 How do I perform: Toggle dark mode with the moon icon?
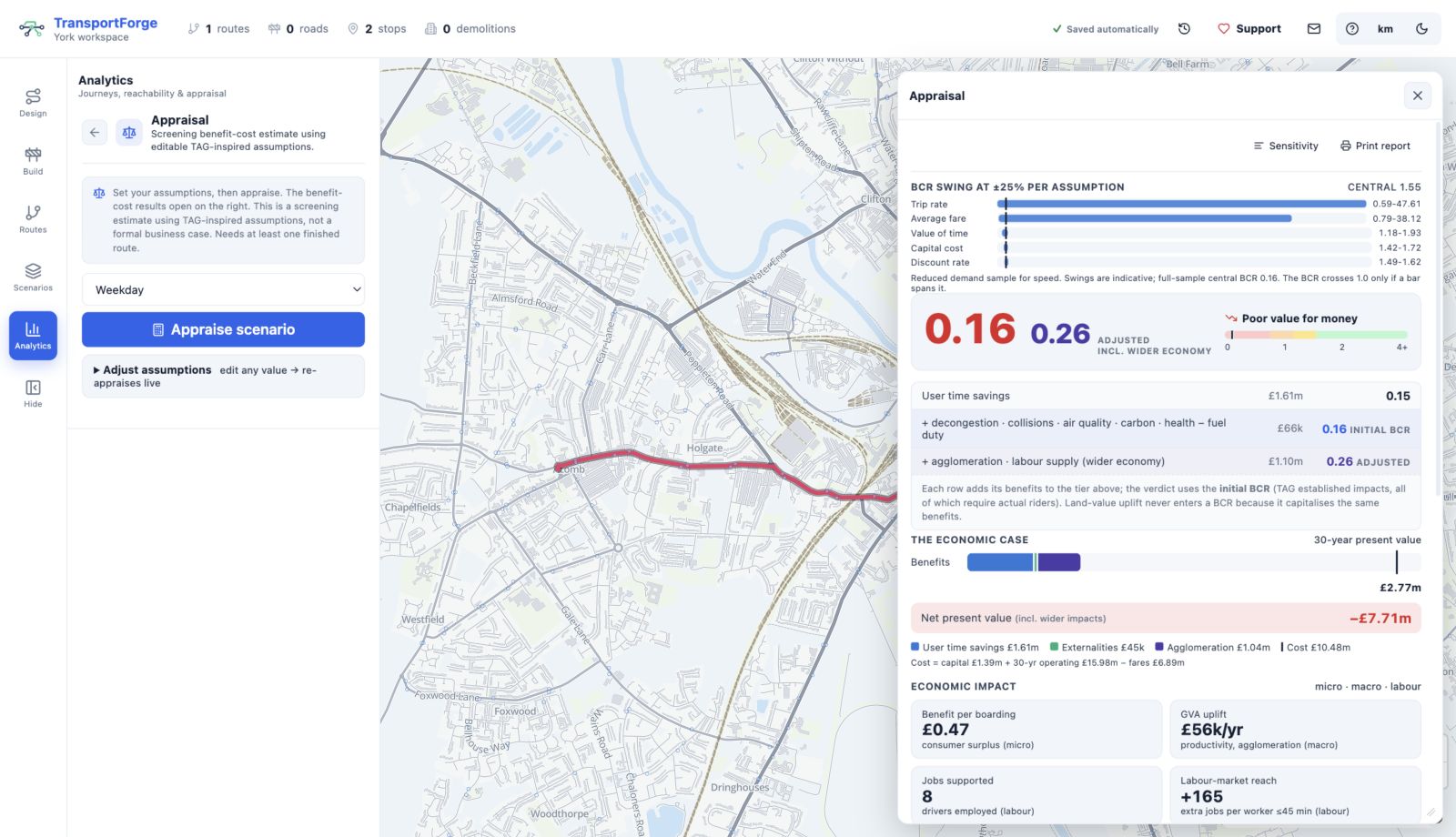click(1421, 29)
